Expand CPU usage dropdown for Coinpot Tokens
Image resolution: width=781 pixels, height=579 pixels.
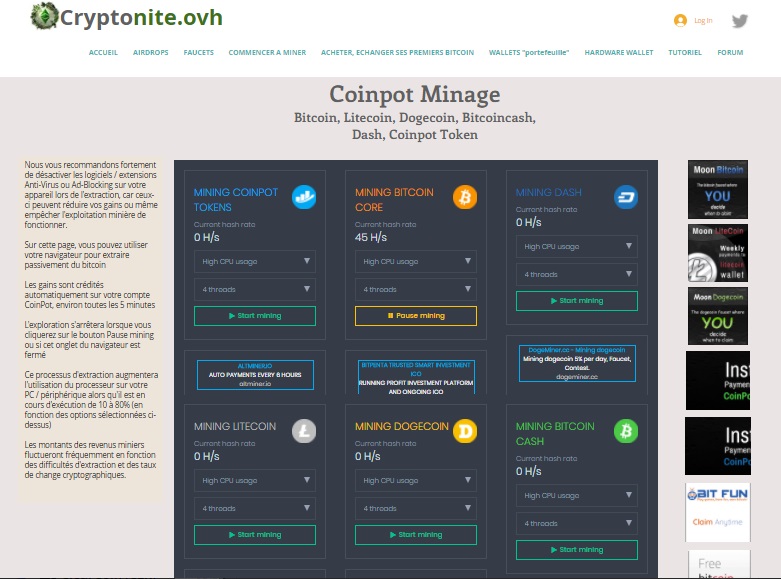click(255, 261)
